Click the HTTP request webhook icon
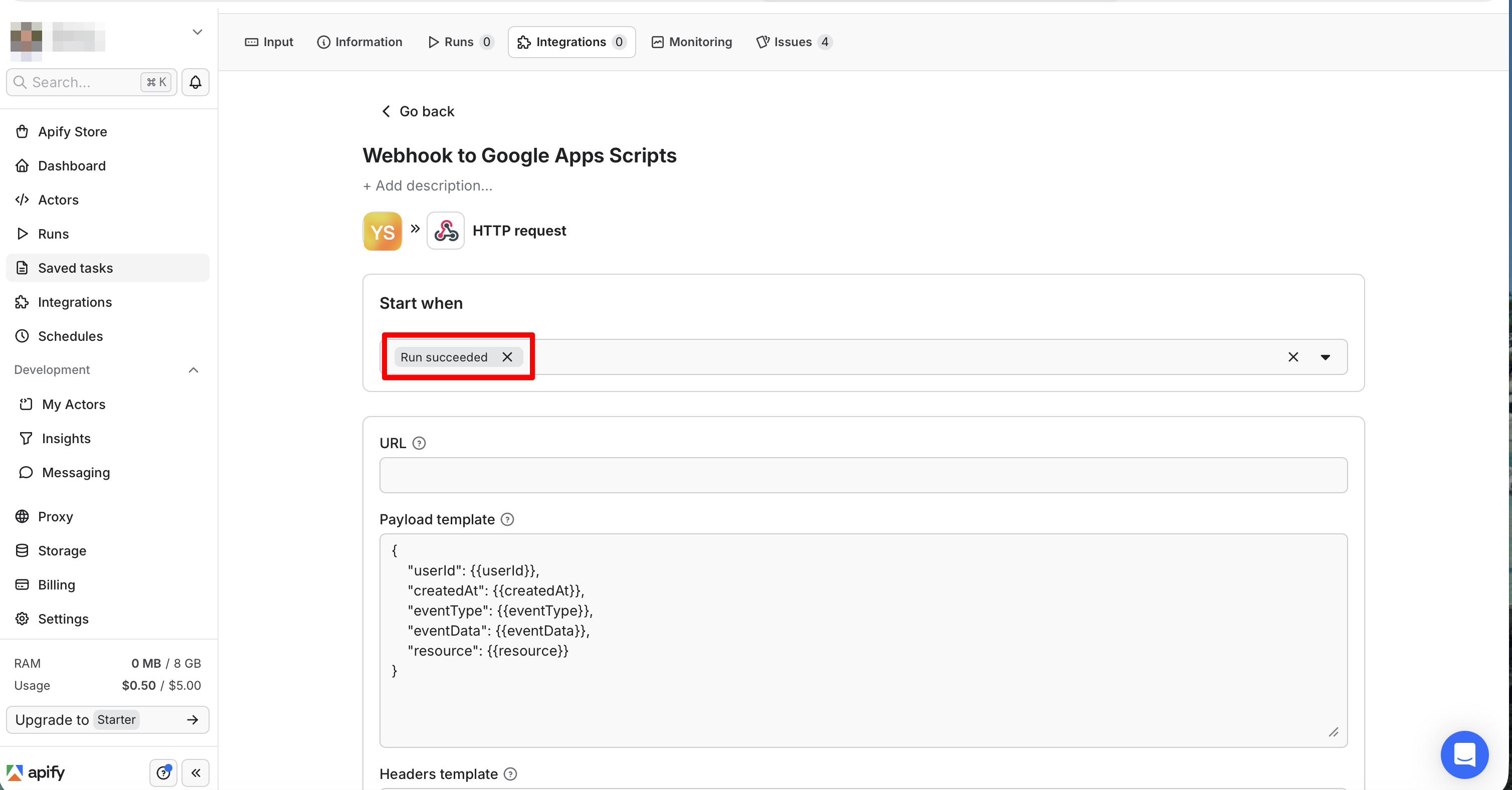The image size is (1512, 790). click(x=446, y=231)
